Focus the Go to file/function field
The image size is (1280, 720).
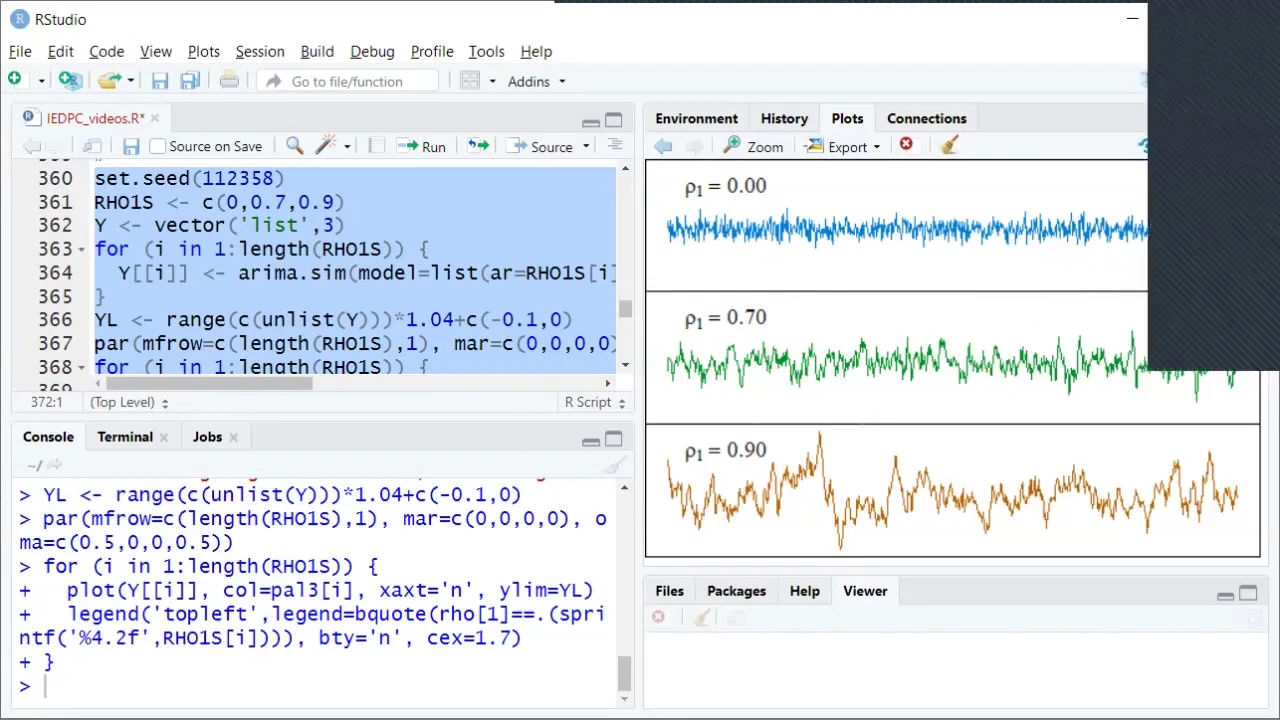(347, 81)
